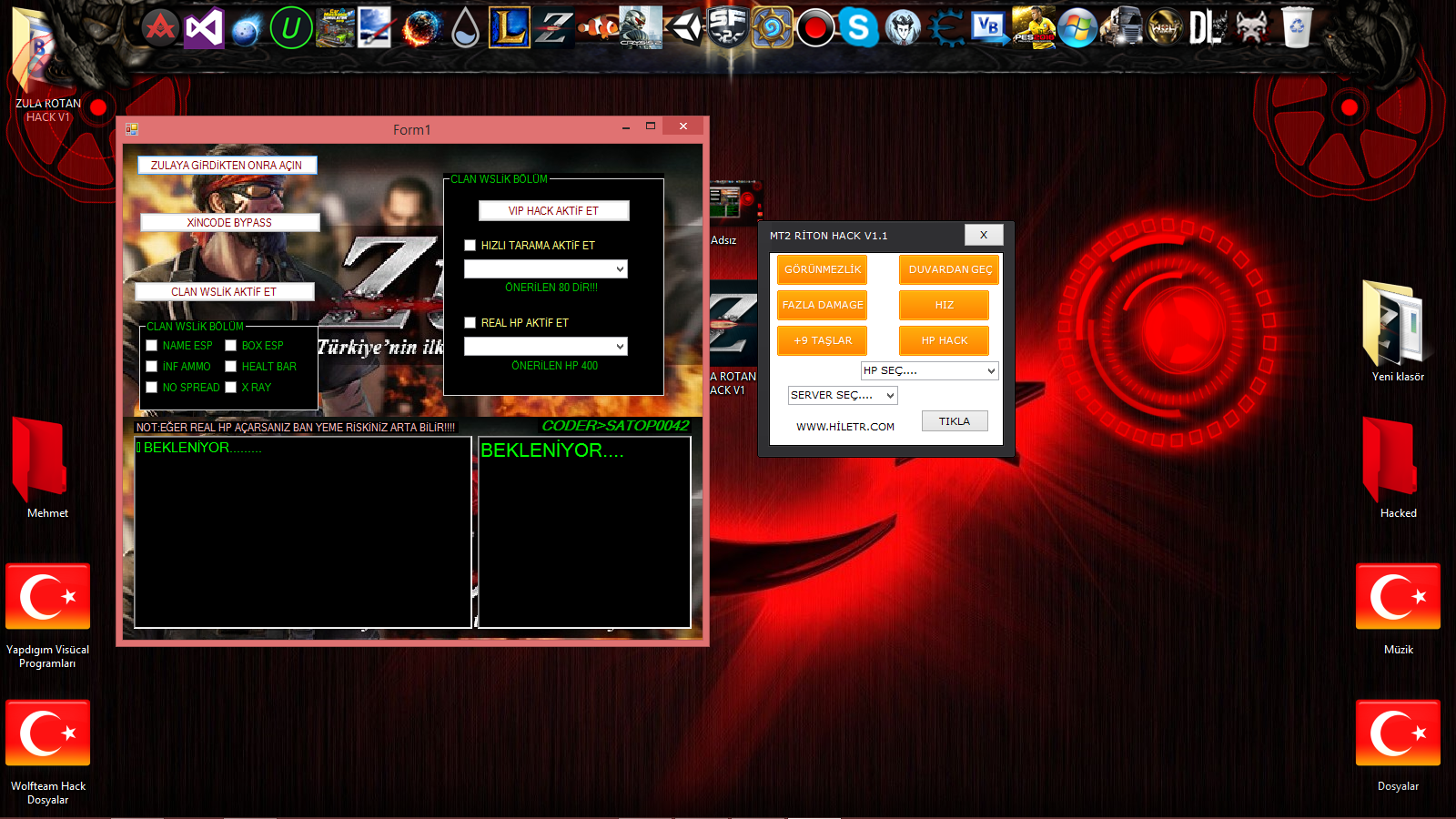Open the SERVER SEÇ.... dropdown
The width and height of the screenshot is (1456, 819).
coord(843,396)
